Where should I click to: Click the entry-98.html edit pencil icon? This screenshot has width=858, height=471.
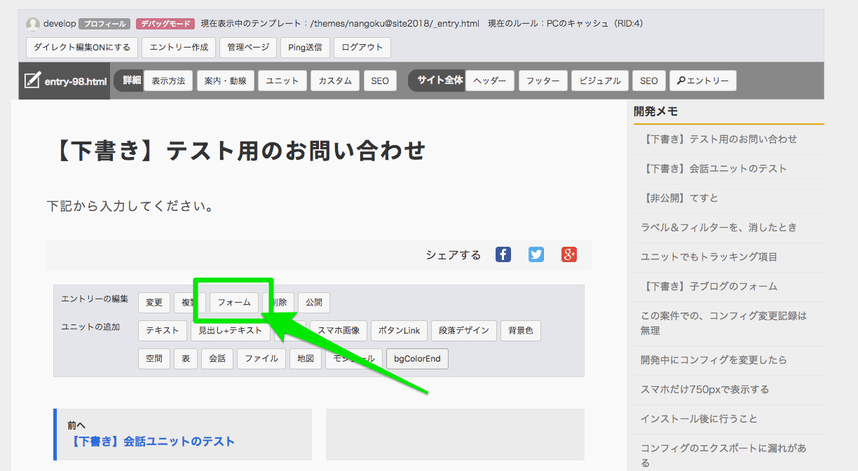tap(32, 81)
